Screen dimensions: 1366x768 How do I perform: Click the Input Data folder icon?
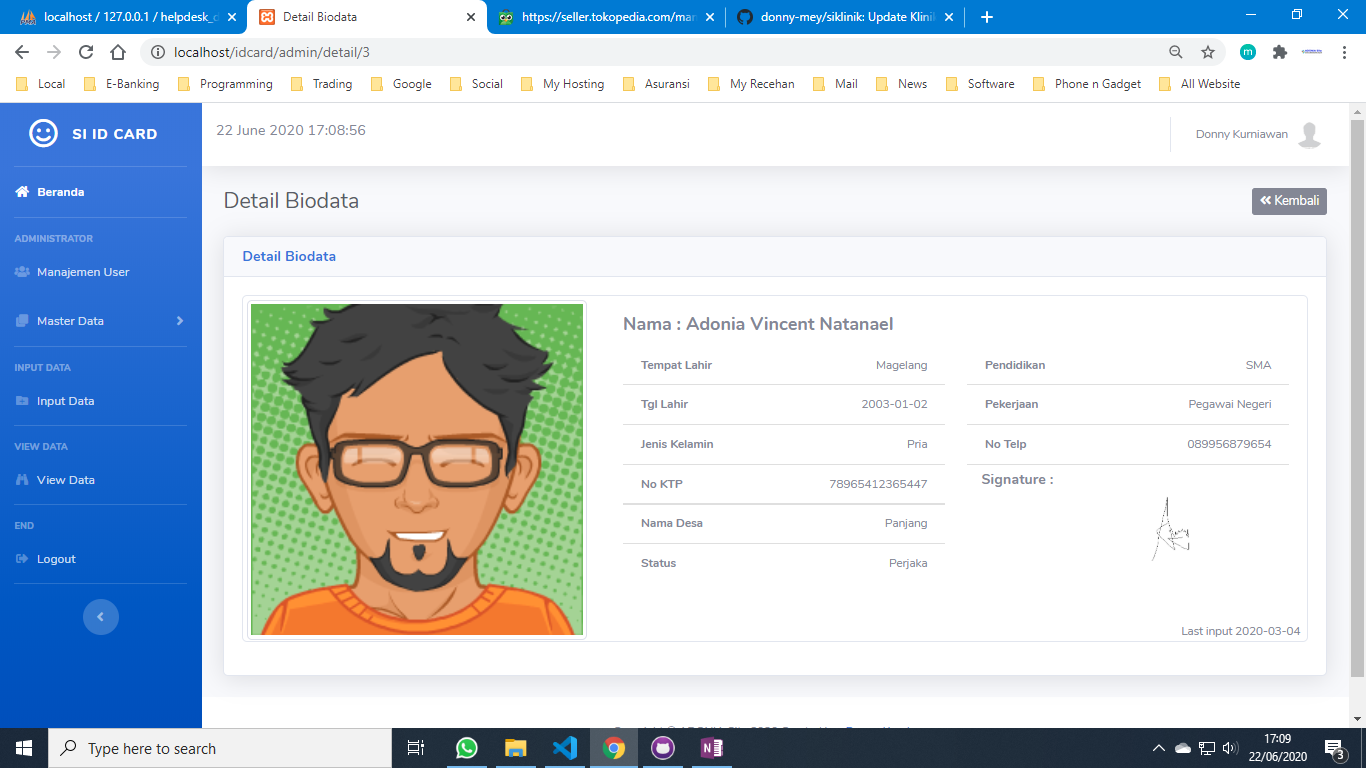click(22, 401)
